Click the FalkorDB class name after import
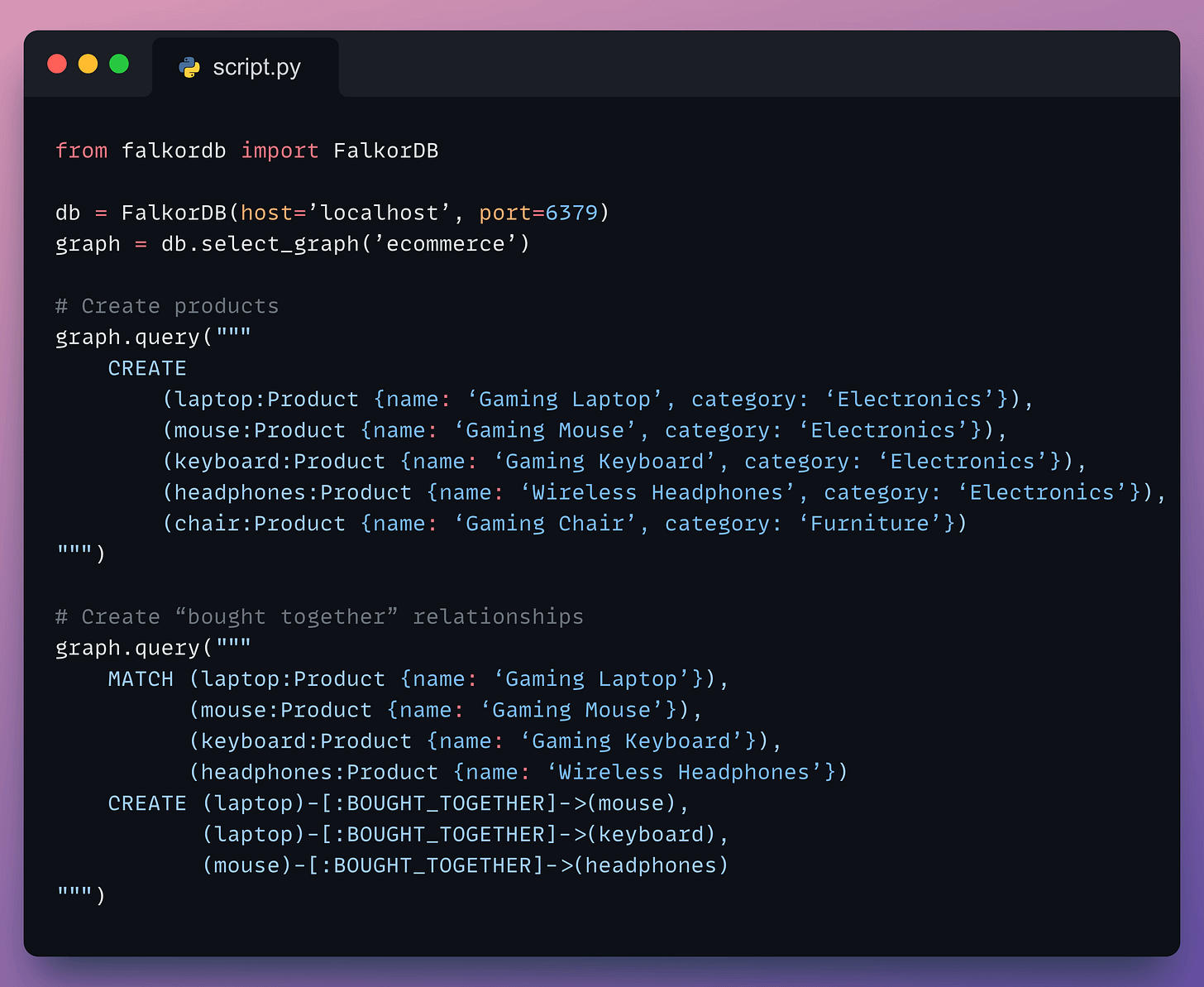 pyautogui.click(x=386, y=151)
